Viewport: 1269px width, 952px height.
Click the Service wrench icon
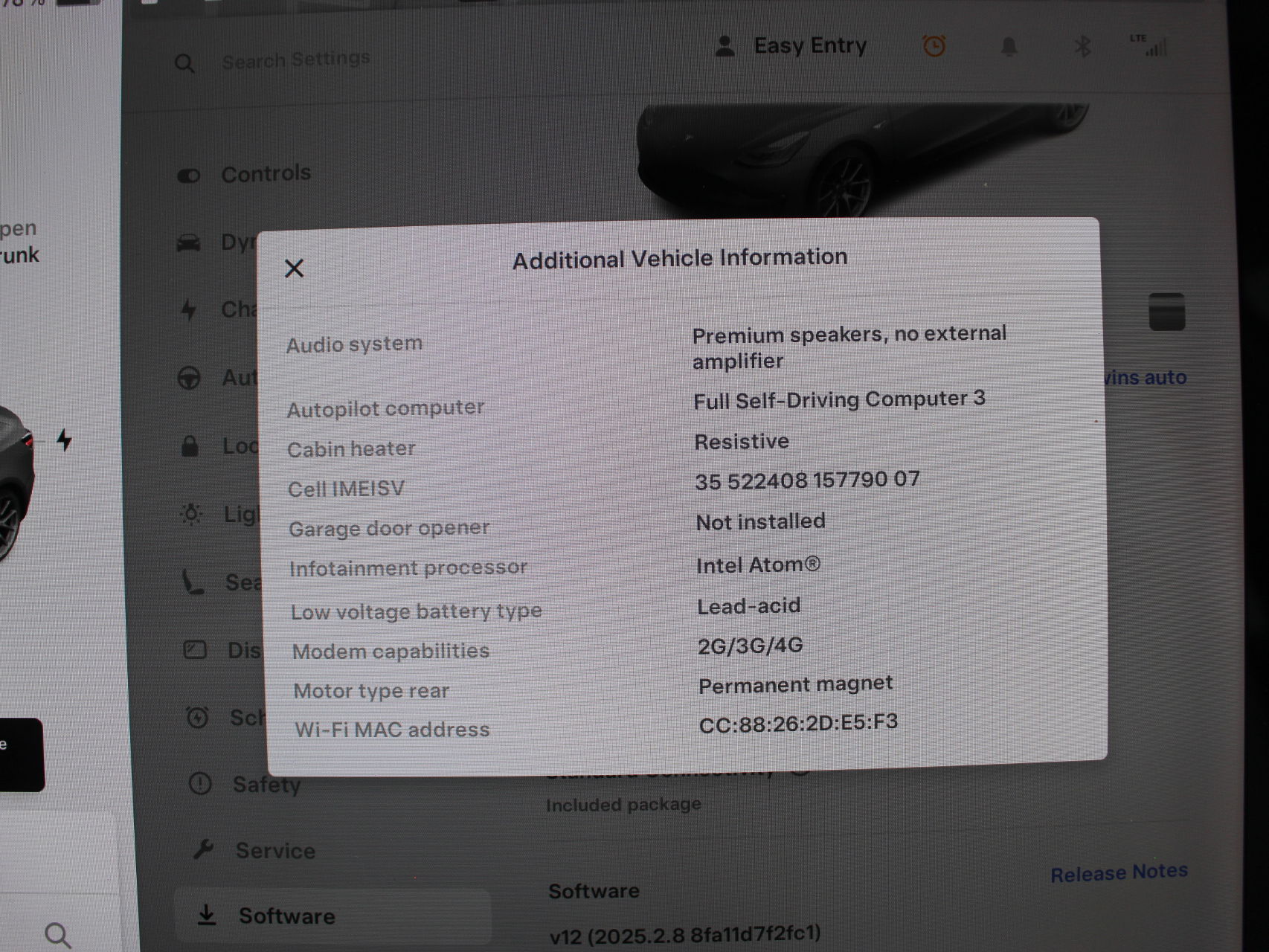(203, 849)
